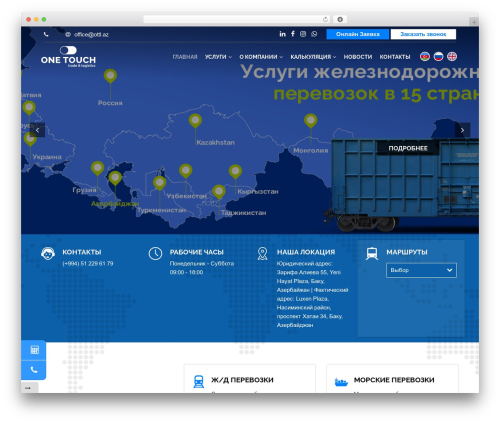Select the Kazakhstan map pin

(x=195, y=121)
